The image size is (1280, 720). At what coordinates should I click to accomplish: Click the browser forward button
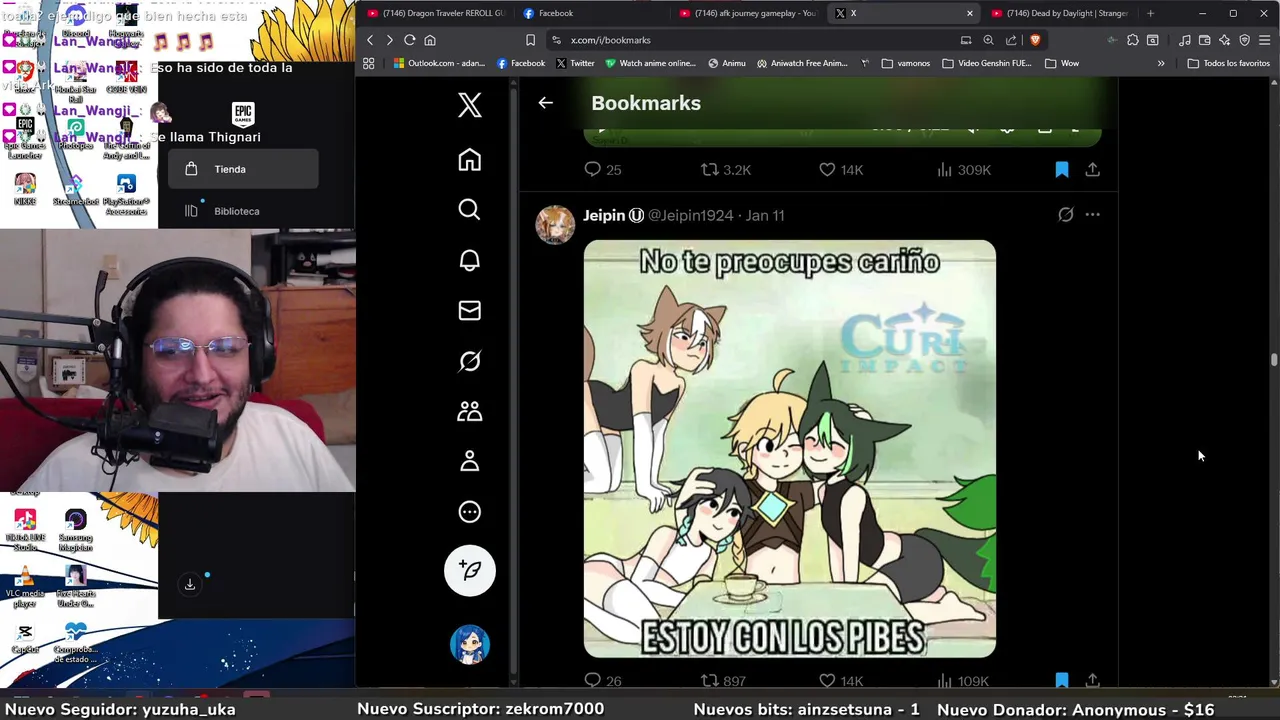(389, 40)
